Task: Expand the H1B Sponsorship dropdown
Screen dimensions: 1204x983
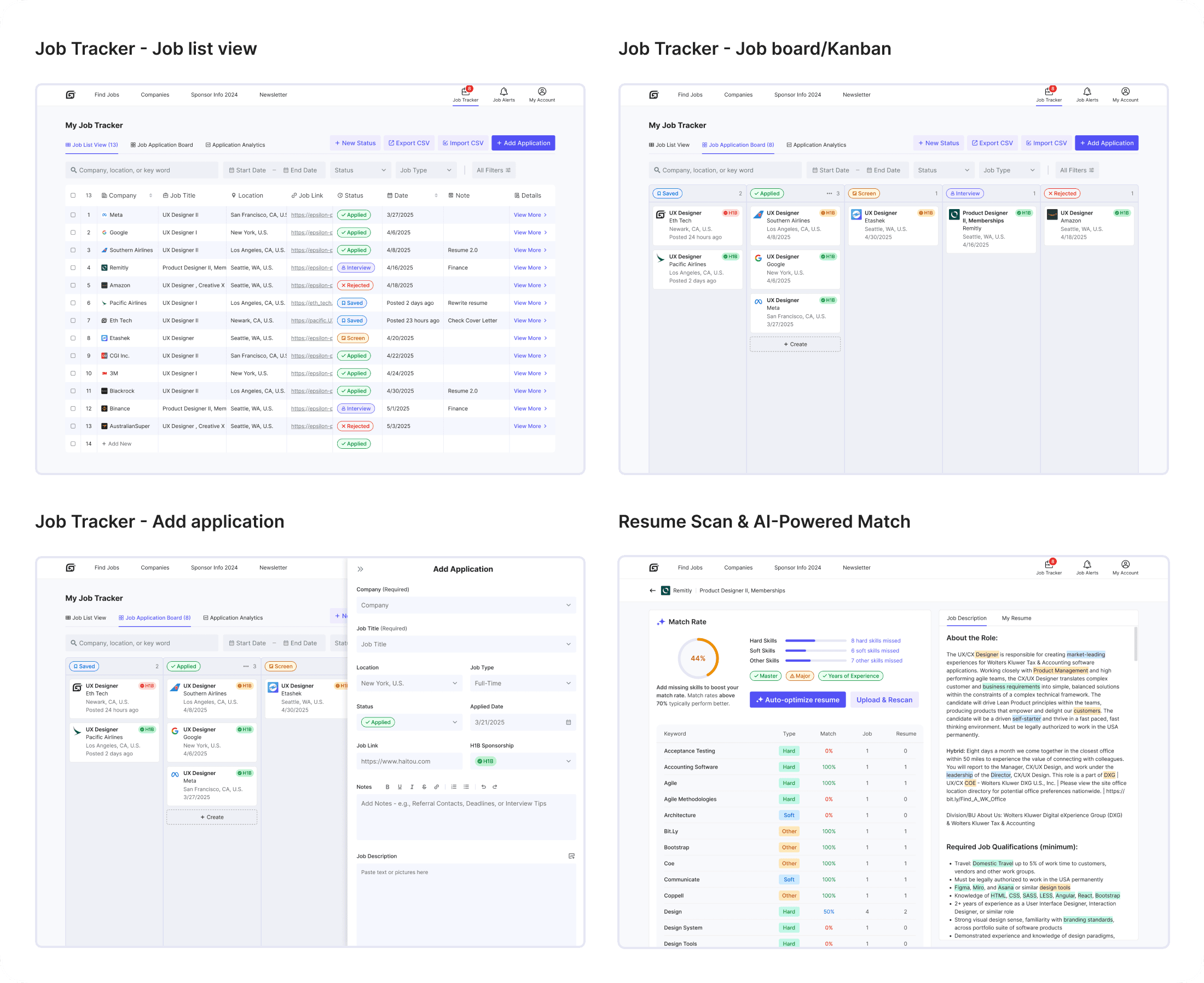Action: coord(523,761)
